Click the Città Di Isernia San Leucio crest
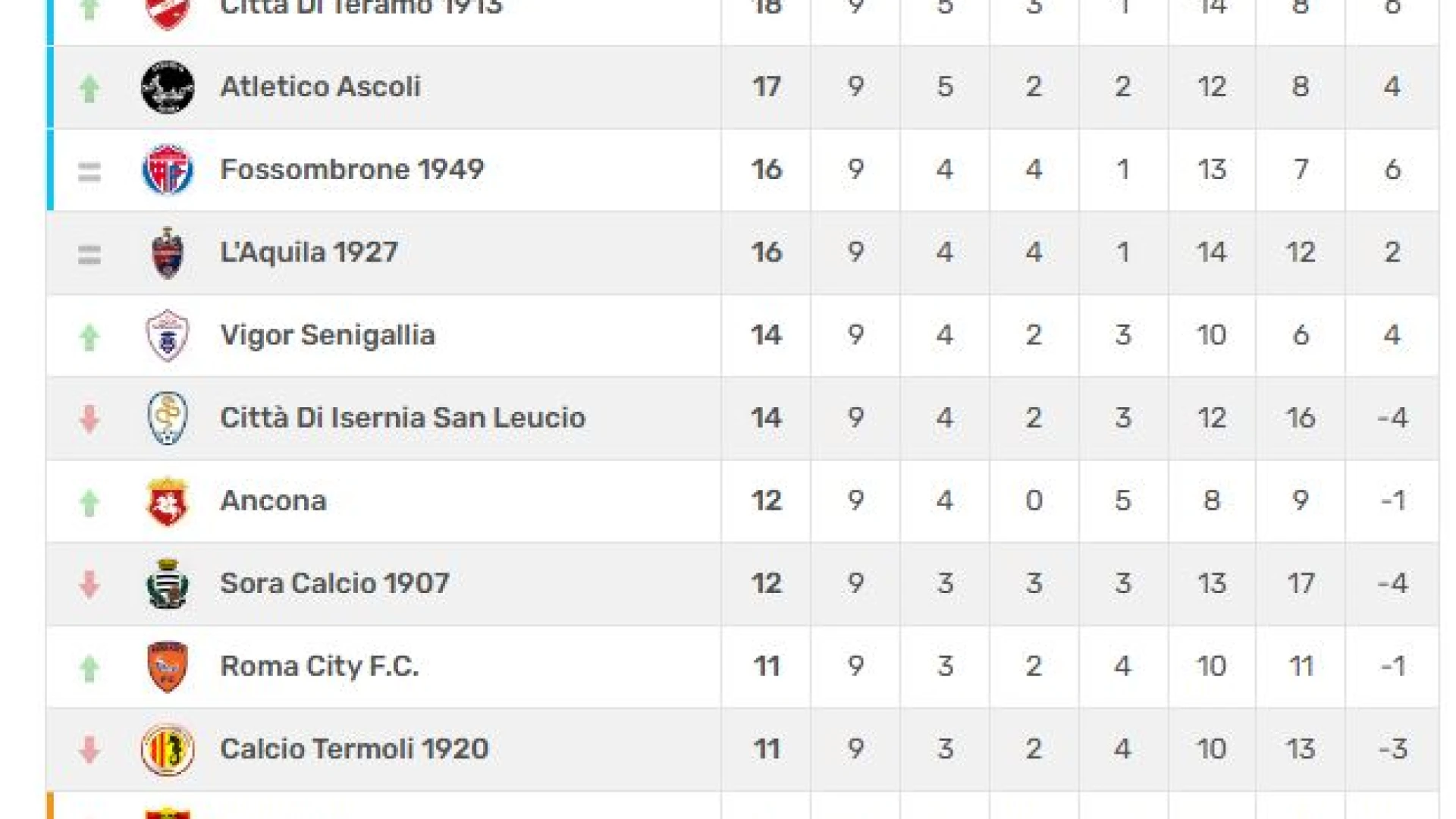Viewport: 1456px width, 819px height. click(x=168, y=418)
